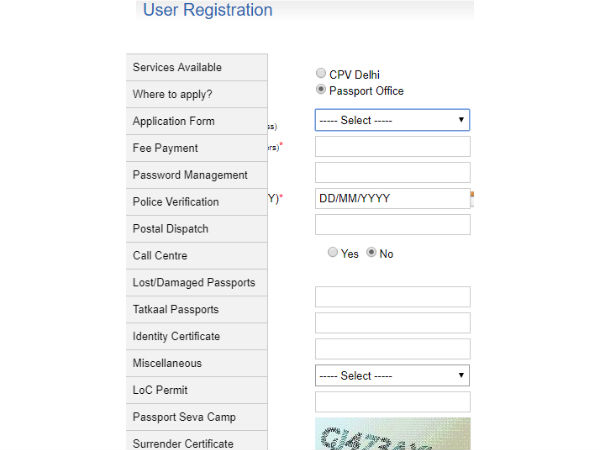Go to Passport Seva Camp link
The width and height of the screenshot is (600, 450).
click(197, 417)
